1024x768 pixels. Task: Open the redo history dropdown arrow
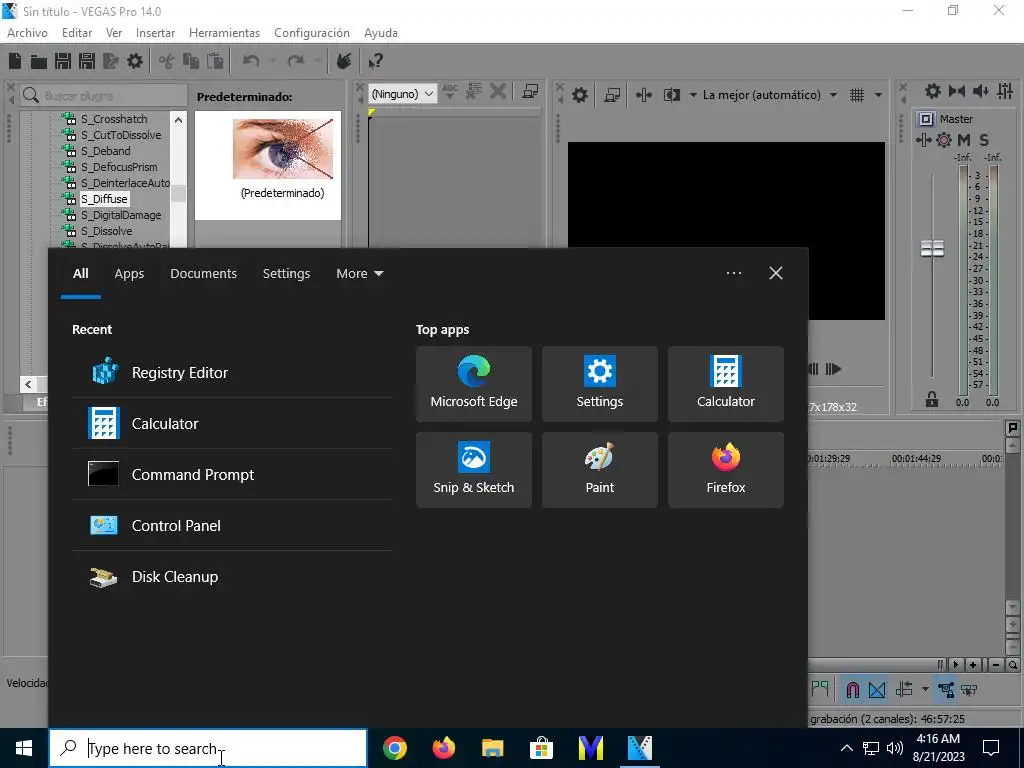tap(317, 61)
